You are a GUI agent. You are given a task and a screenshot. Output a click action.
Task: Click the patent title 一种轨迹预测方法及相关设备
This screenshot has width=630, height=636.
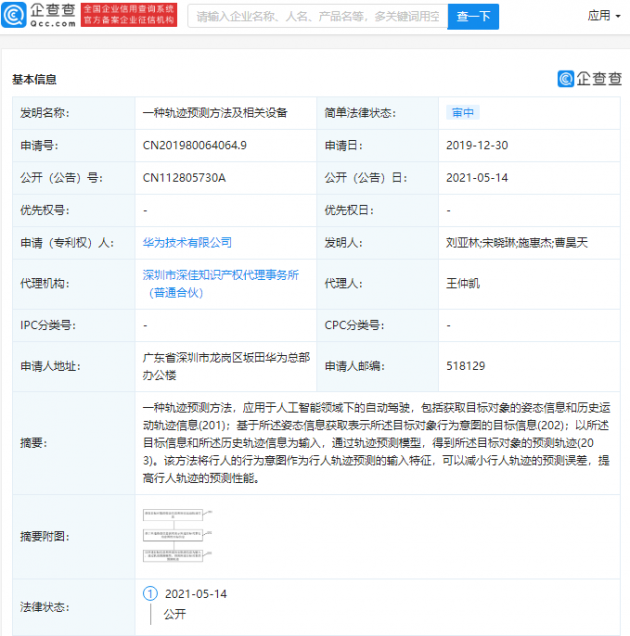(215, 113)
